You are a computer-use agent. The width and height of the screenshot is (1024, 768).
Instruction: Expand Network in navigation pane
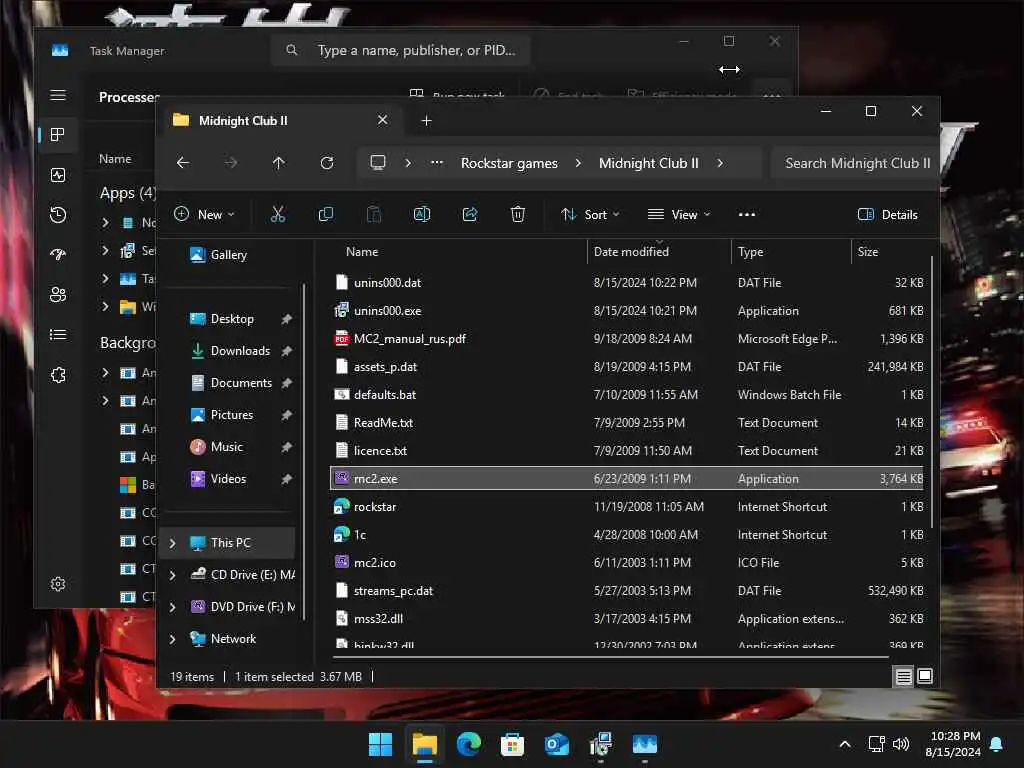click(172, 639)
